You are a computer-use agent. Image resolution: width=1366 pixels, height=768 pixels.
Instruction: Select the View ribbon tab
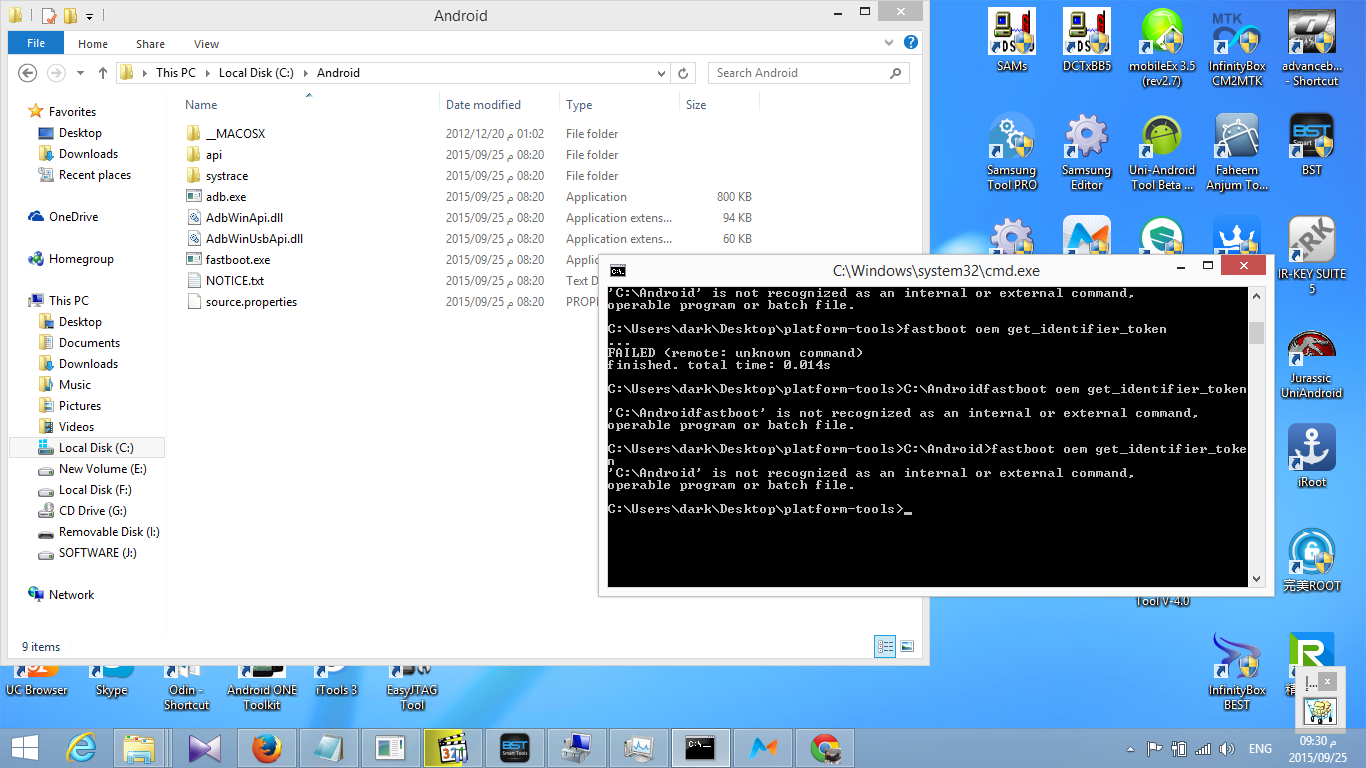tap(207, 44)
